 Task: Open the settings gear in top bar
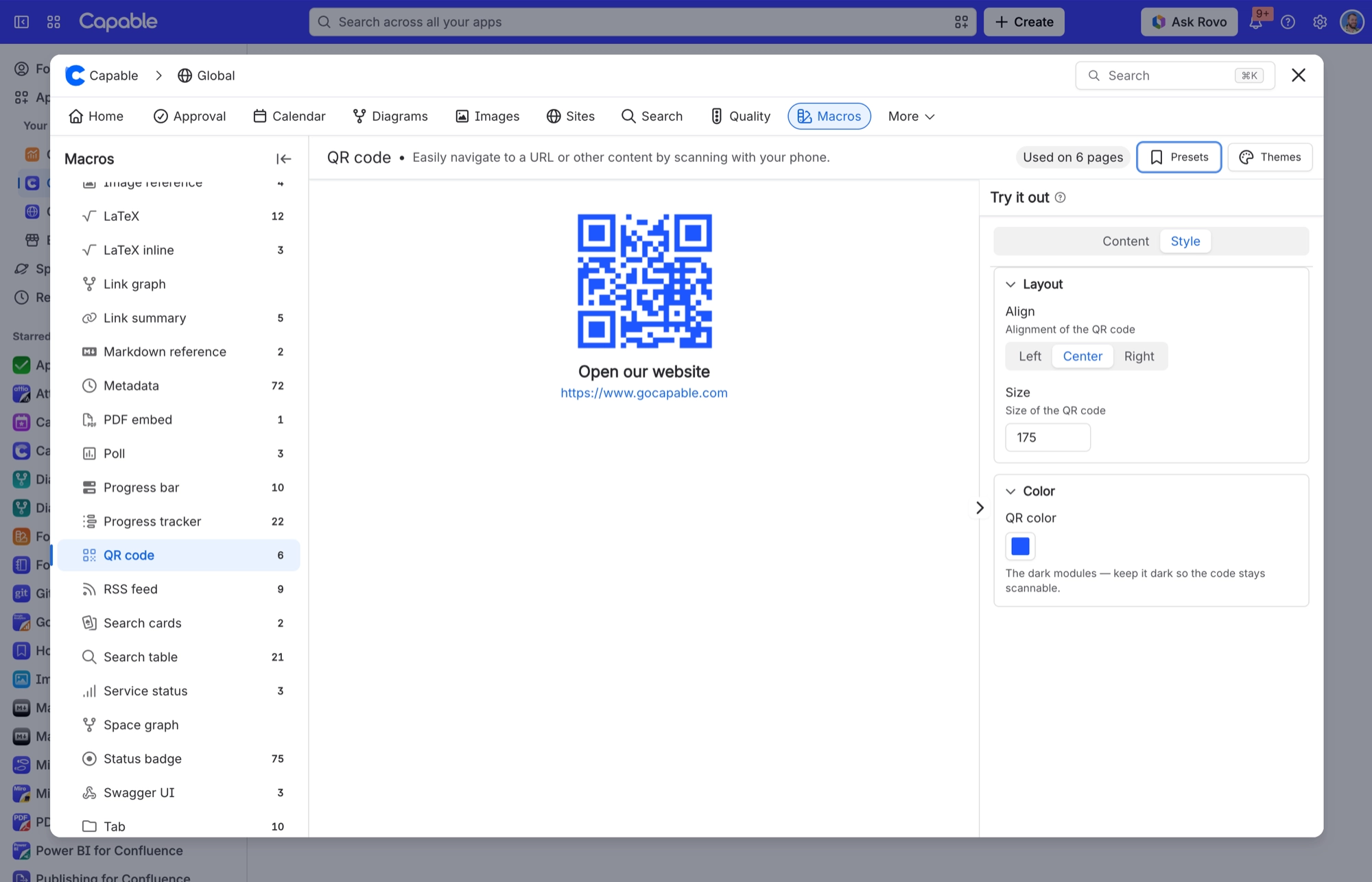(x=1320, y=22)
